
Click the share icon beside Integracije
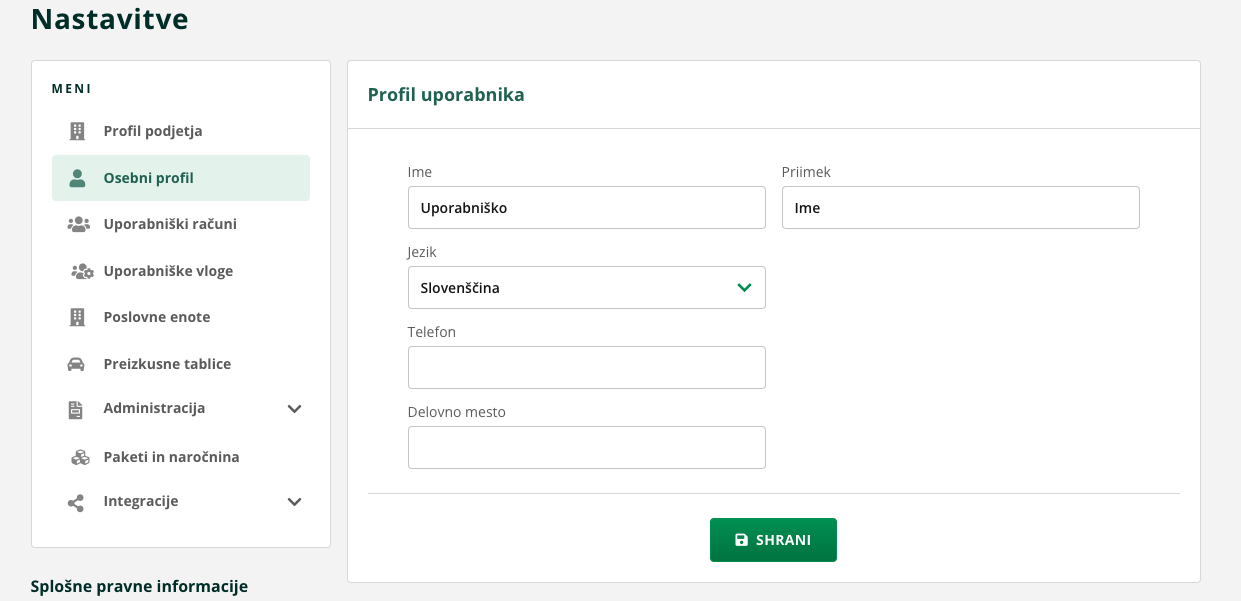(76, 502)
